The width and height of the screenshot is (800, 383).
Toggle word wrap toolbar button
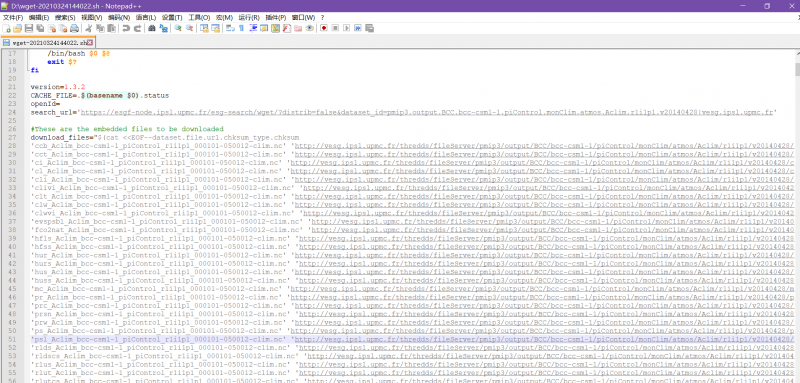[230, 28]
